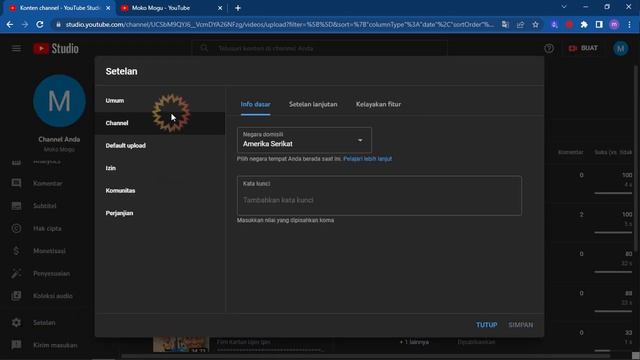640x360 pixels.
Task: Click the BUAT create button
Action: click(584, 48)
